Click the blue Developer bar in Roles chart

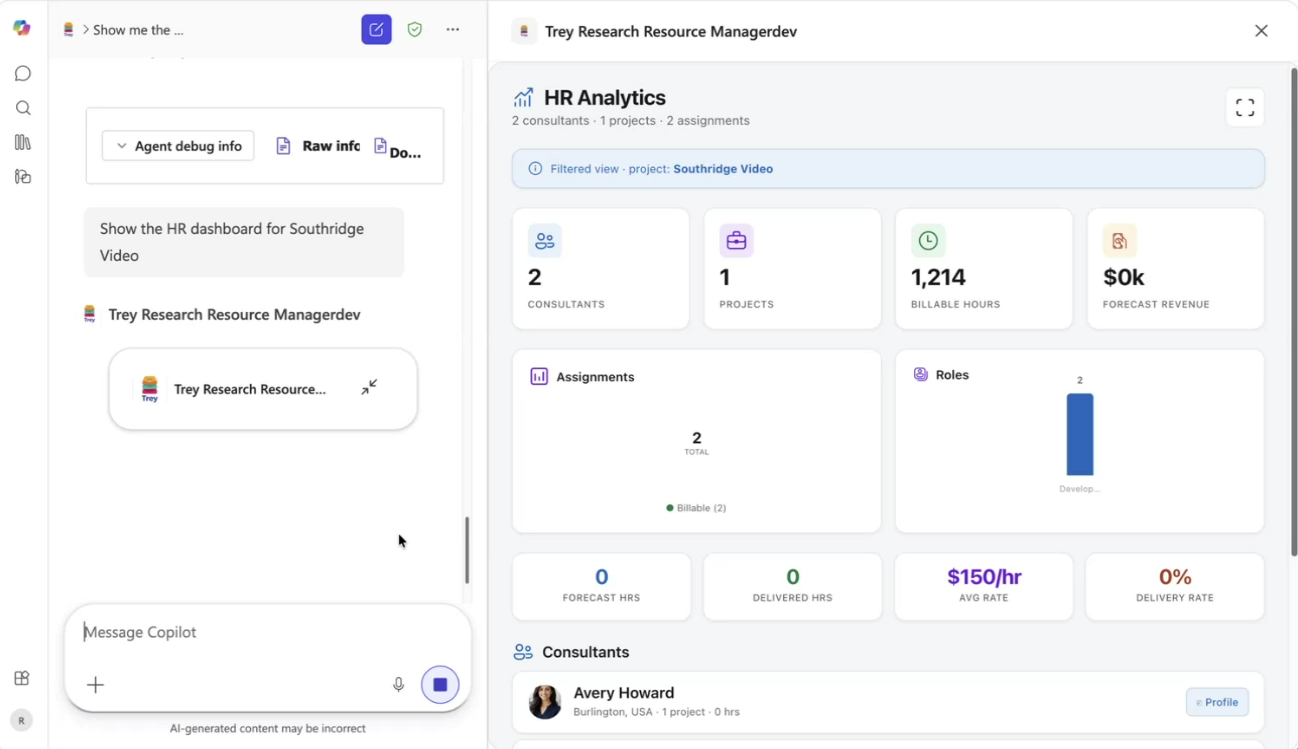click(x=1079, y=435)
